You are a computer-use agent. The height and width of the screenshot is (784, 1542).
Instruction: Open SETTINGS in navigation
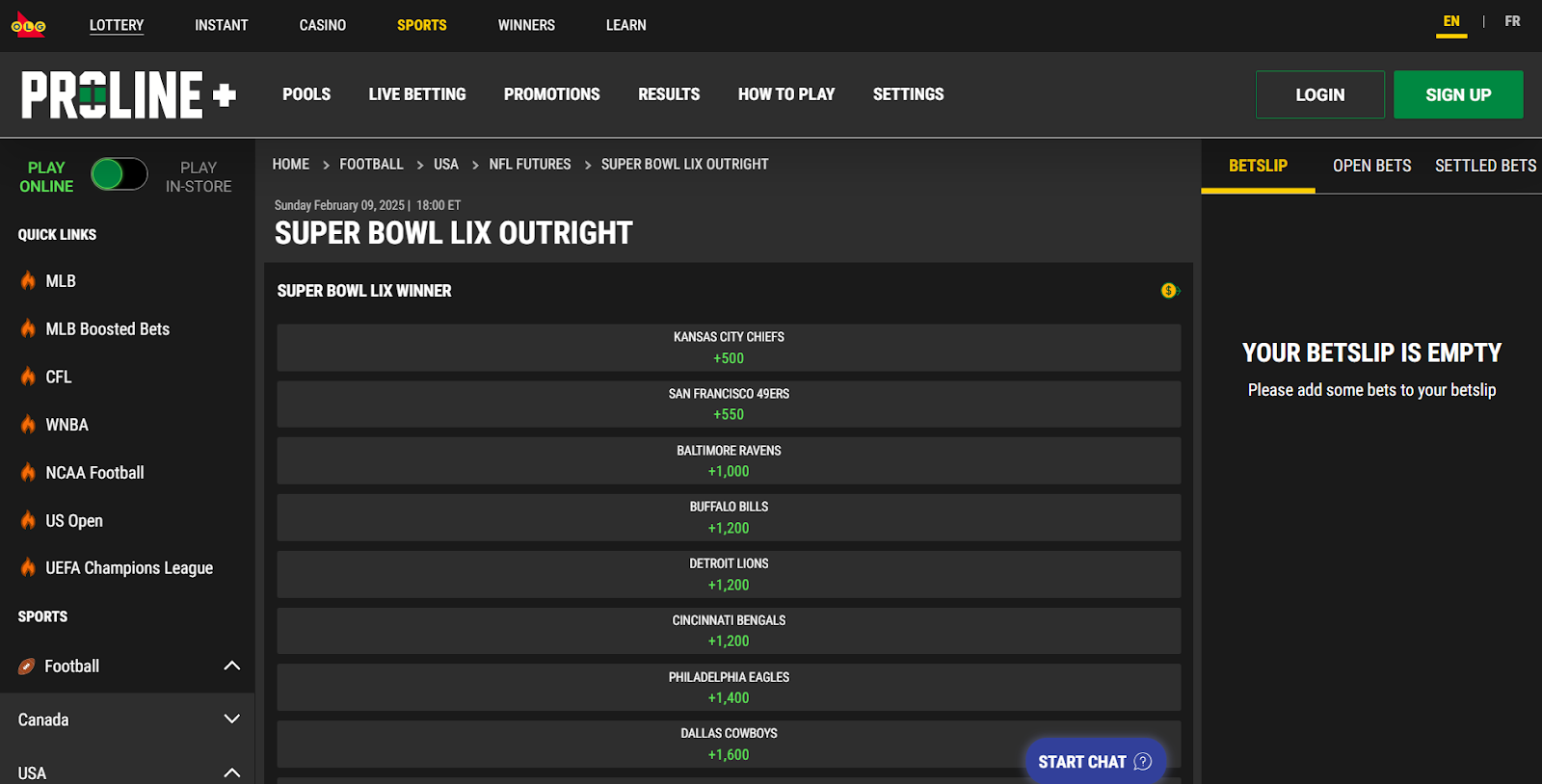point(909,94)
